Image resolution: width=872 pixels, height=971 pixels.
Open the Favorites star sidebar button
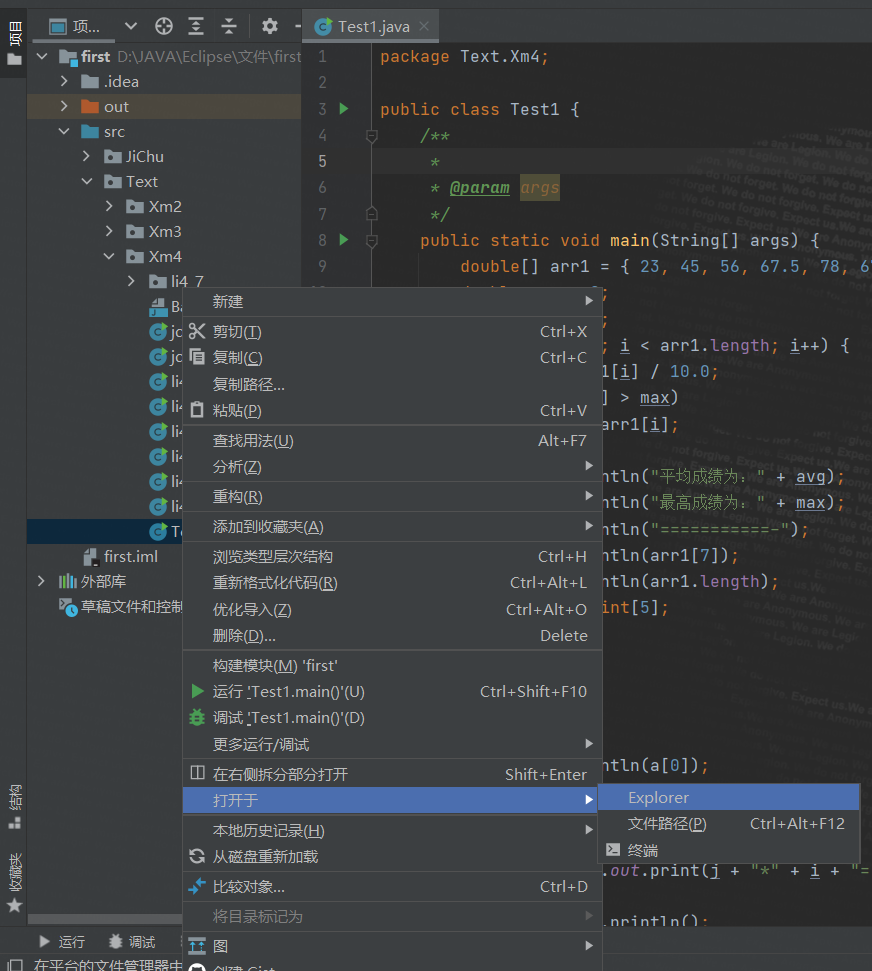14,882
